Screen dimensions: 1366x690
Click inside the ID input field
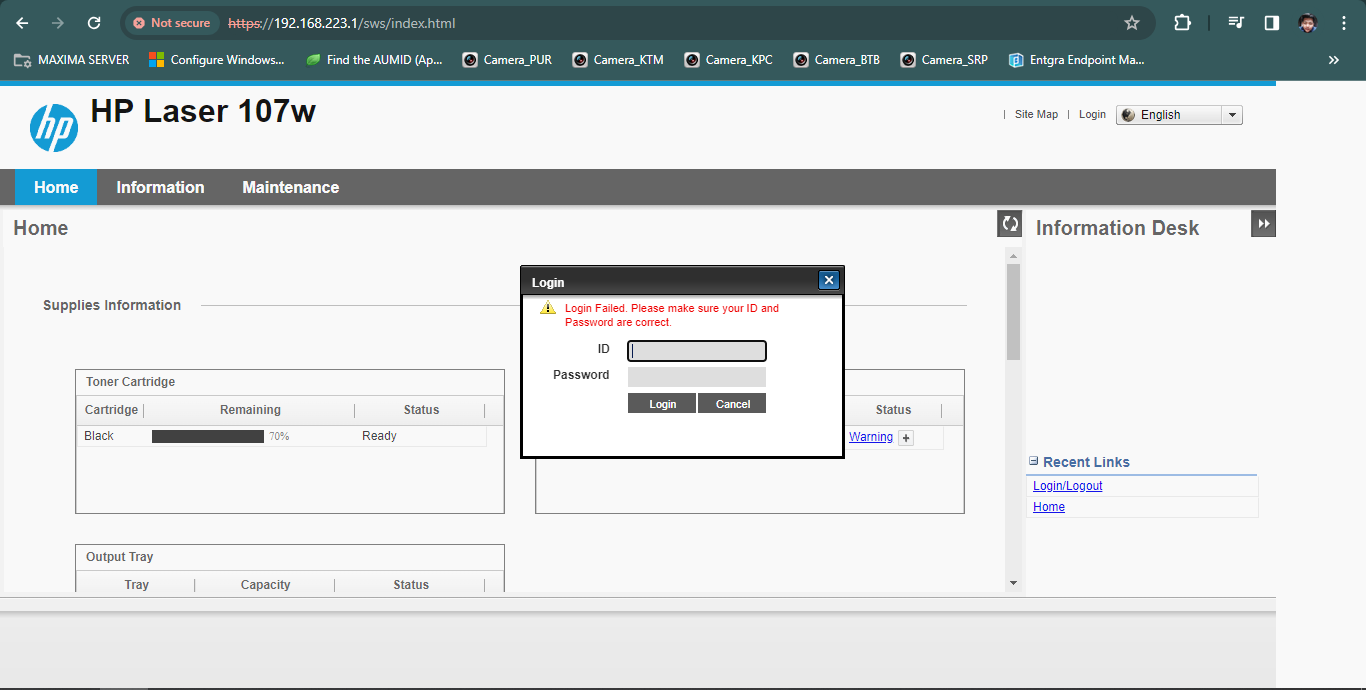pyautogui.click(x=696, y=350)
